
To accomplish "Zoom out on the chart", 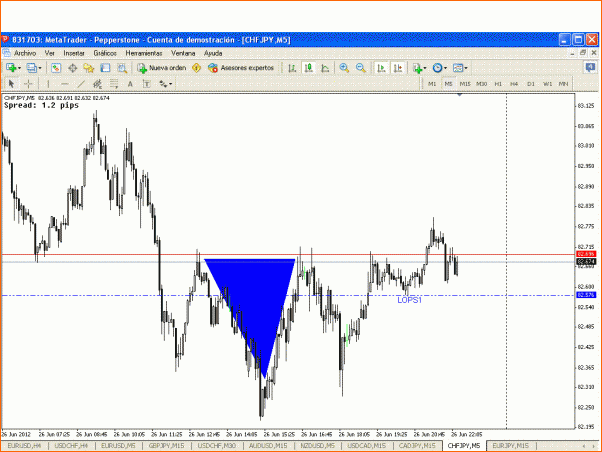I will (x=361, y=68).
